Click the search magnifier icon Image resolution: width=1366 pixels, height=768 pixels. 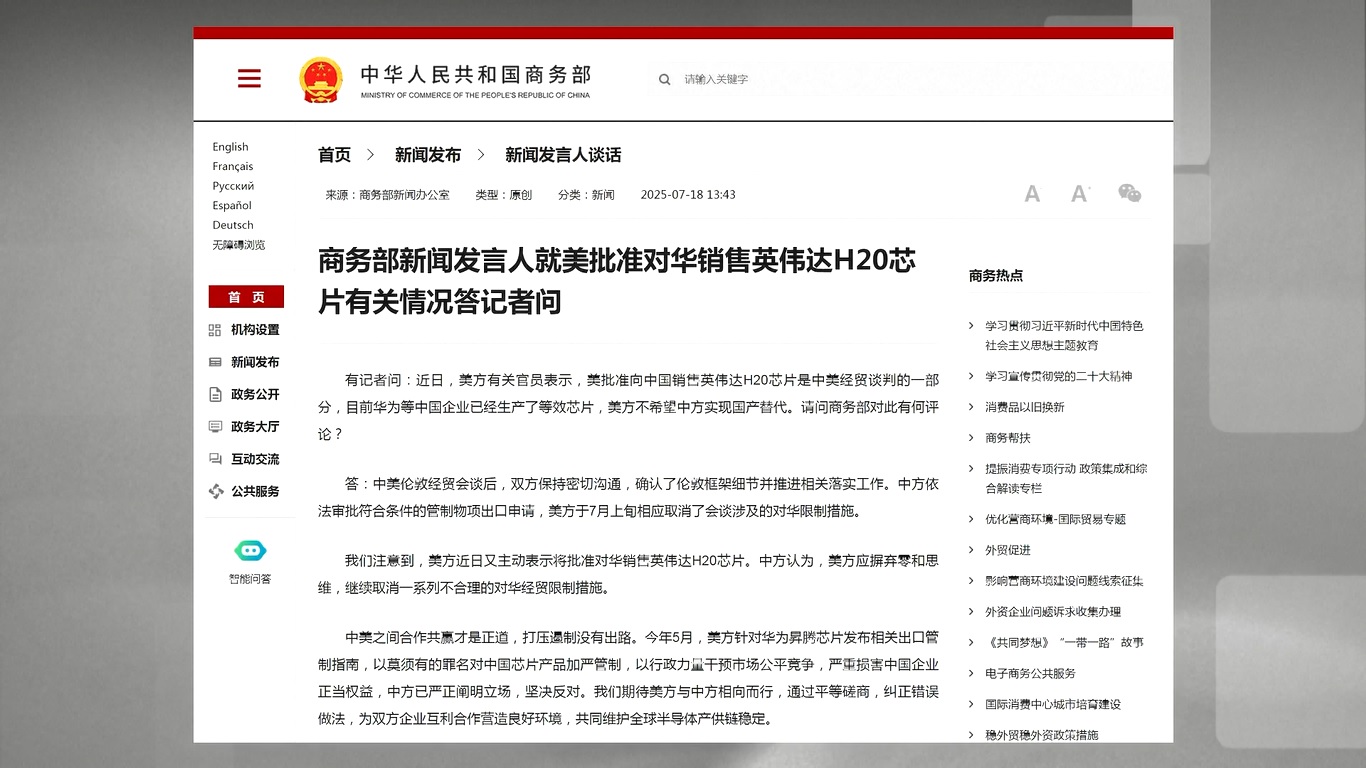[x=664, y=80]
